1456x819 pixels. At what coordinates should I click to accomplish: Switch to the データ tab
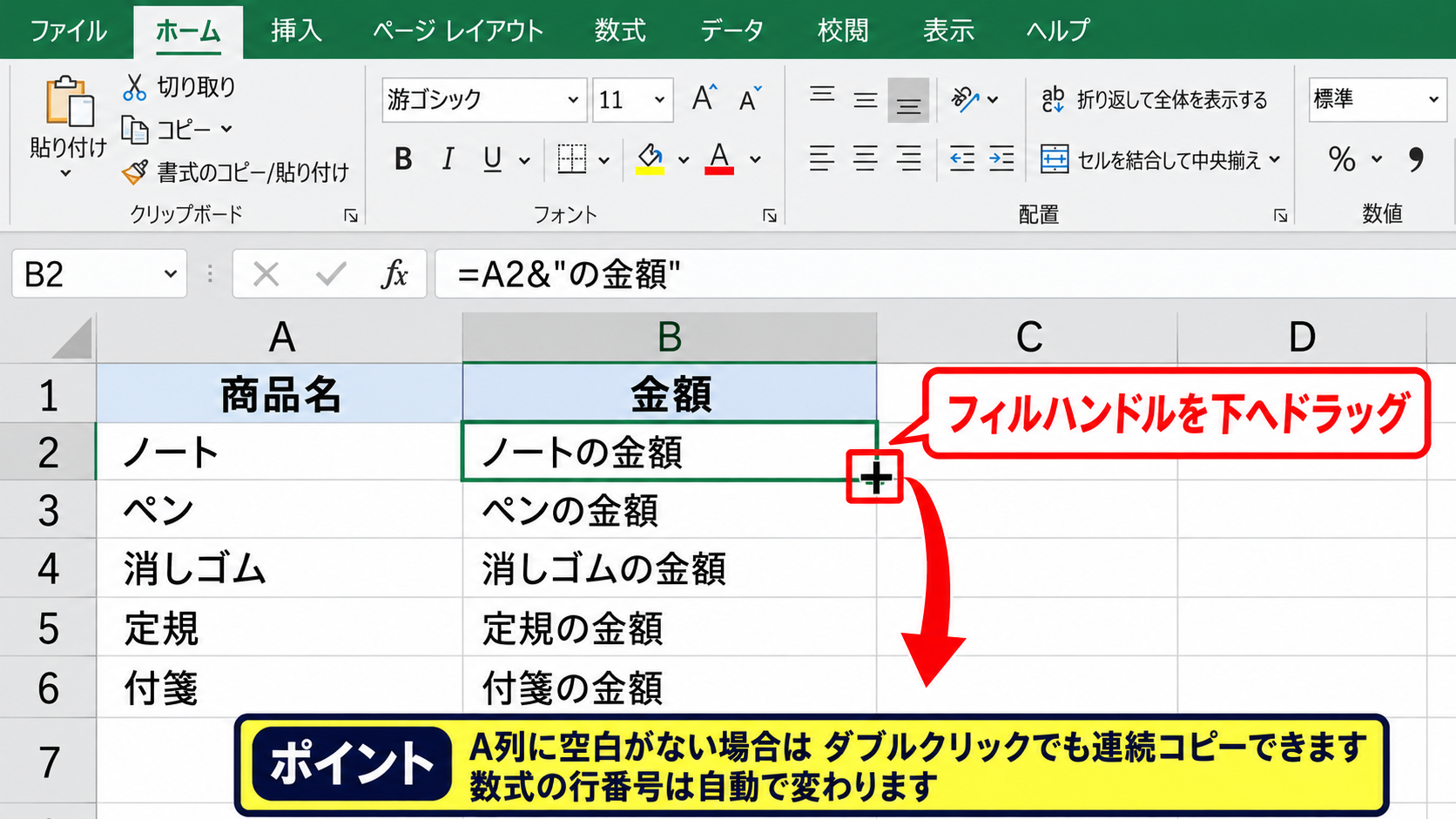coord(731,30)
